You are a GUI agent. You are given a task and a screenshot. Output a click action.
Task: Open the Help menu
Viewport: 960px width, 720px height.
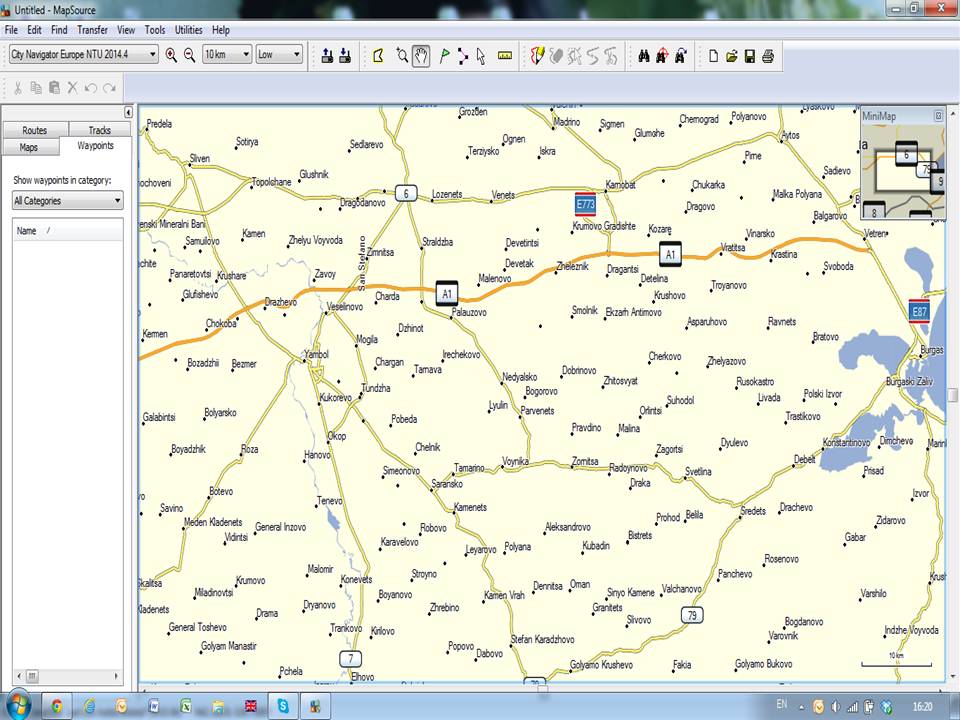pos(221,29)
